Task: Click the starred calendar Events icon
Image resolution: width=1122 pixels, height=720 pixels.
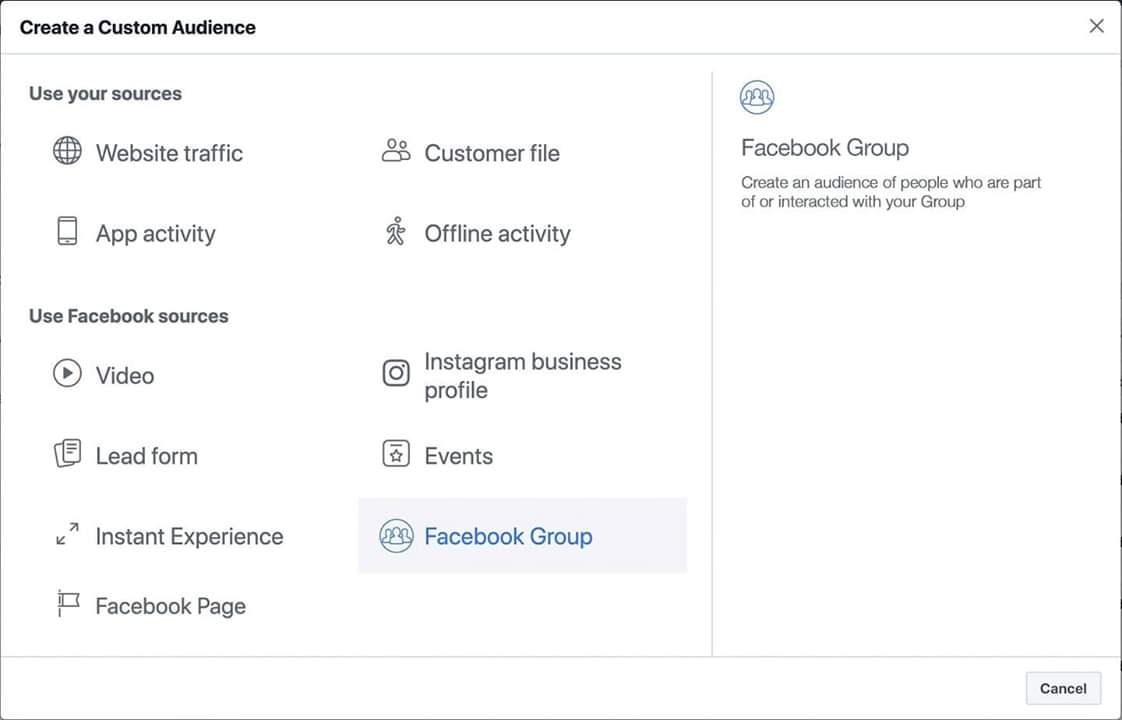Action: [x=396, y=454]
